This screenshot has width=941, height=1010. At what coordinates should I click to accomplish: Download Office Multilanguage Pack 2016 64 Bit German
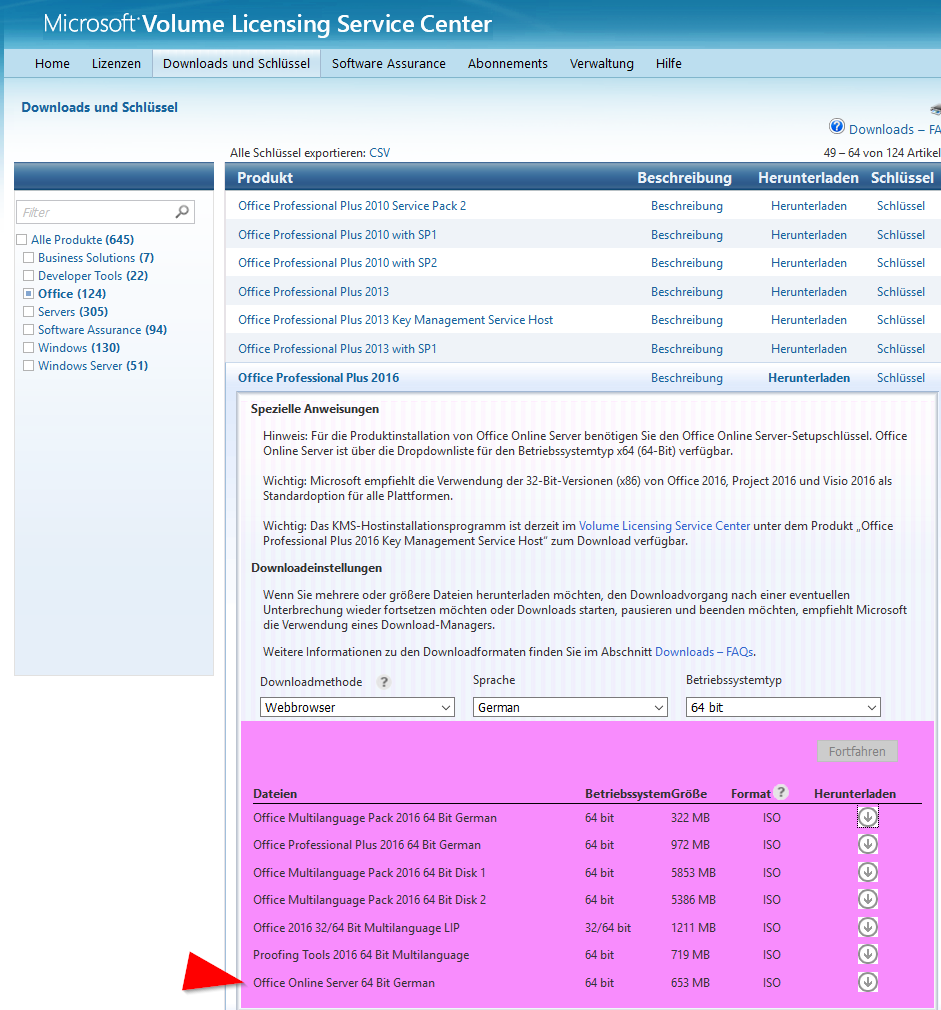pos(868,817)
